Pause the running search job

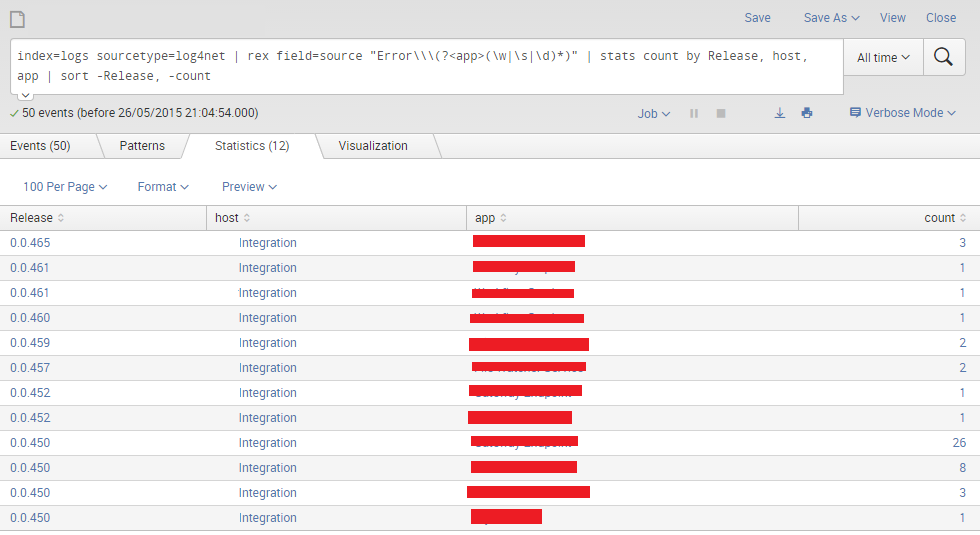(694, 114)
